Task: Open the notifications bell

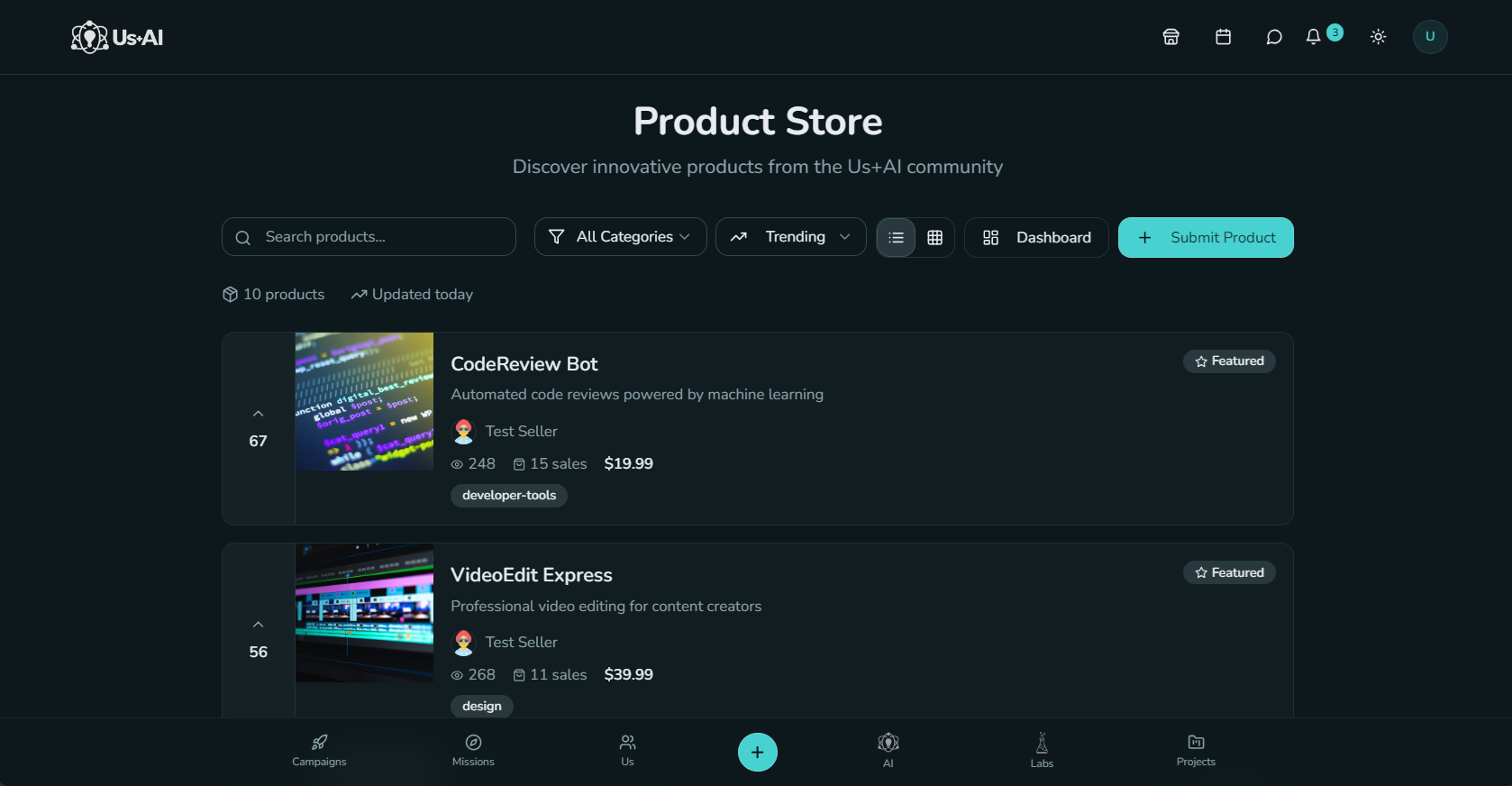Action: coord(1314,37)
